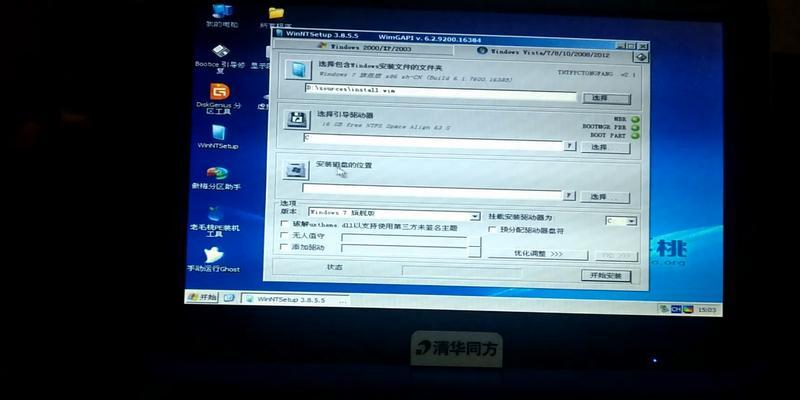Click the boot drive path field
This screenshot has height=400, width=800.
click(x=433, y=142)
